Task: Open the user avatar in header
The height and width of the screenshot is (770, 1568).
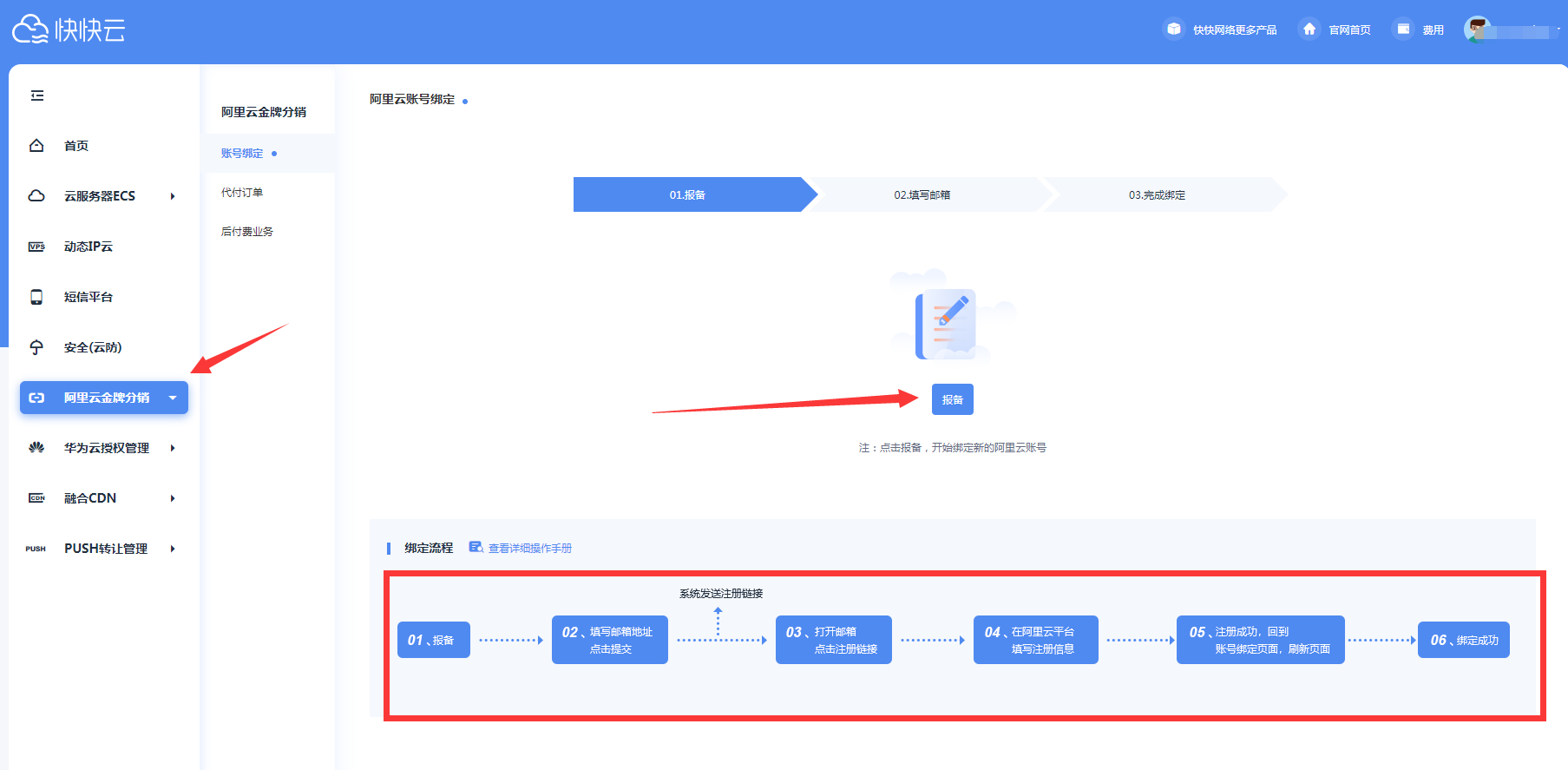Action: point(1476,30)
